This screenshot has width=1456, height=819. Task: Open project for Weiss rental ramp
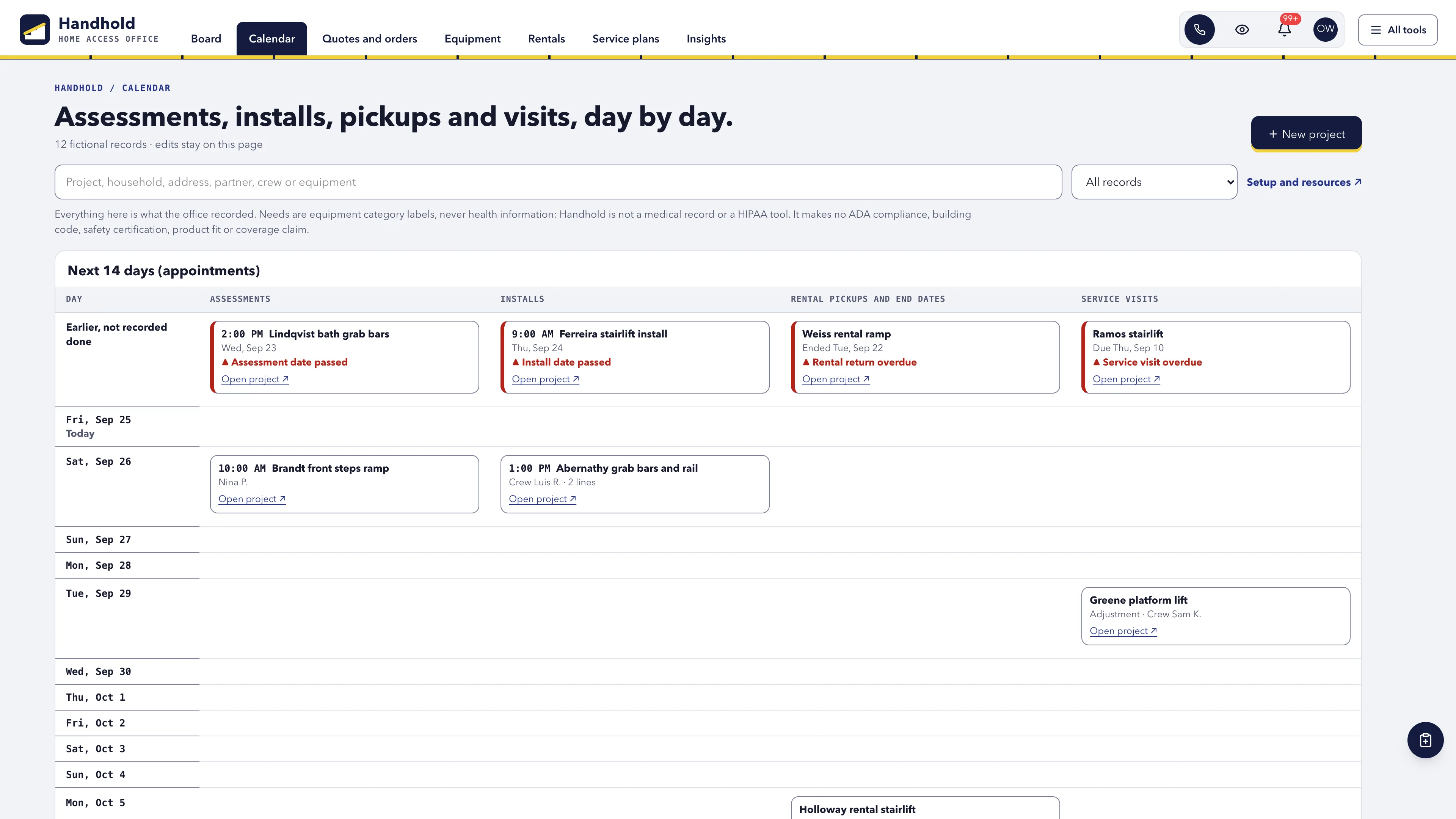pyautogui.click(x=836, y=379)
